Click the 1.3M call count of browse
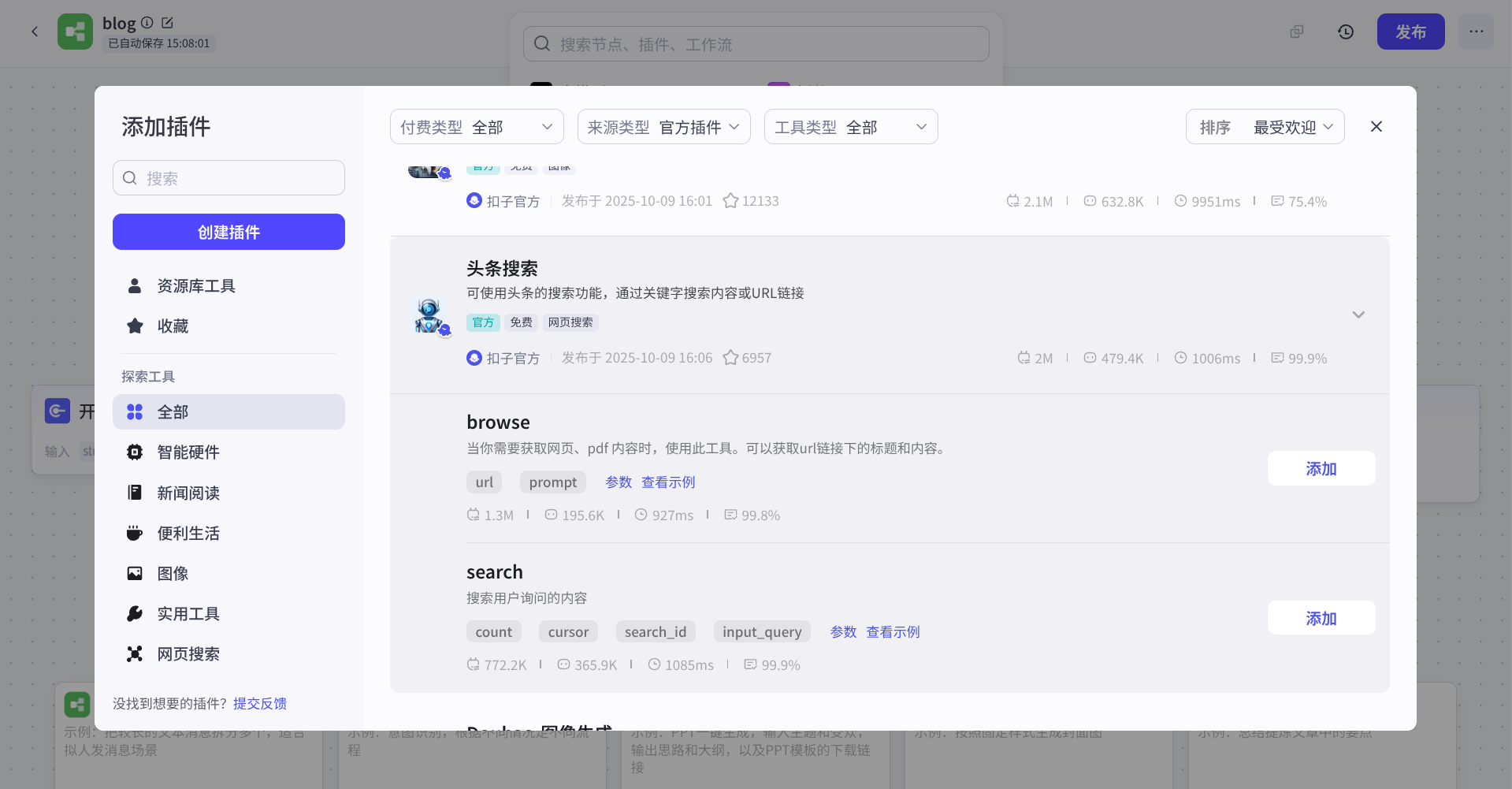The width and height of the screenshot is (1512, 789). tap(490, 515)
